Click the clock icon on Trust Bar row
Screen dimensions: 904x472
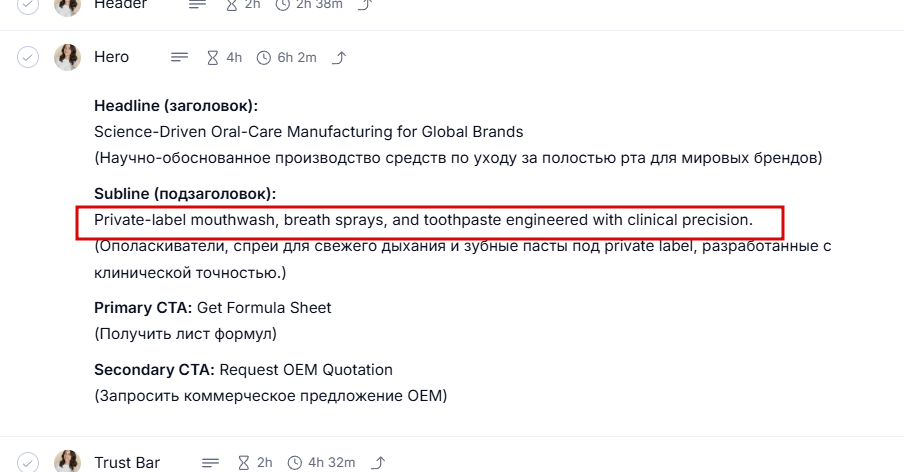[295, 463]
